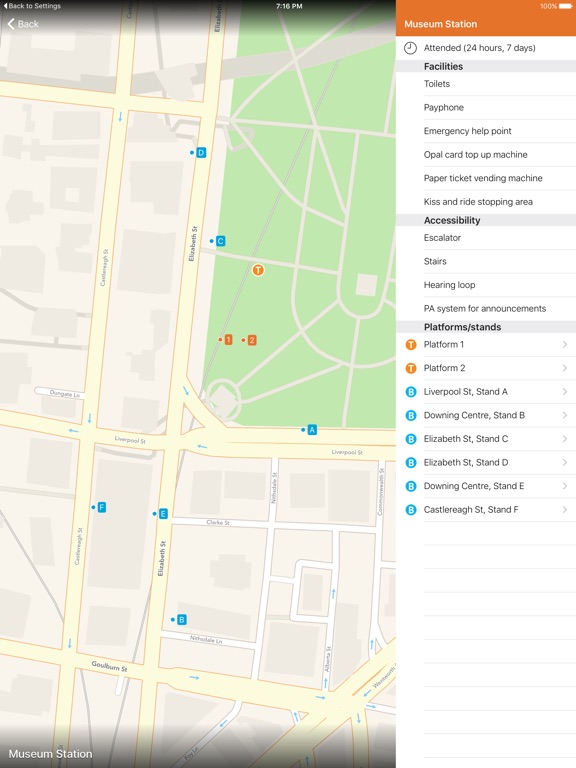Screen dimensions: 576x768
Task: Go Back using the top-left button
Action: [23, 24]
